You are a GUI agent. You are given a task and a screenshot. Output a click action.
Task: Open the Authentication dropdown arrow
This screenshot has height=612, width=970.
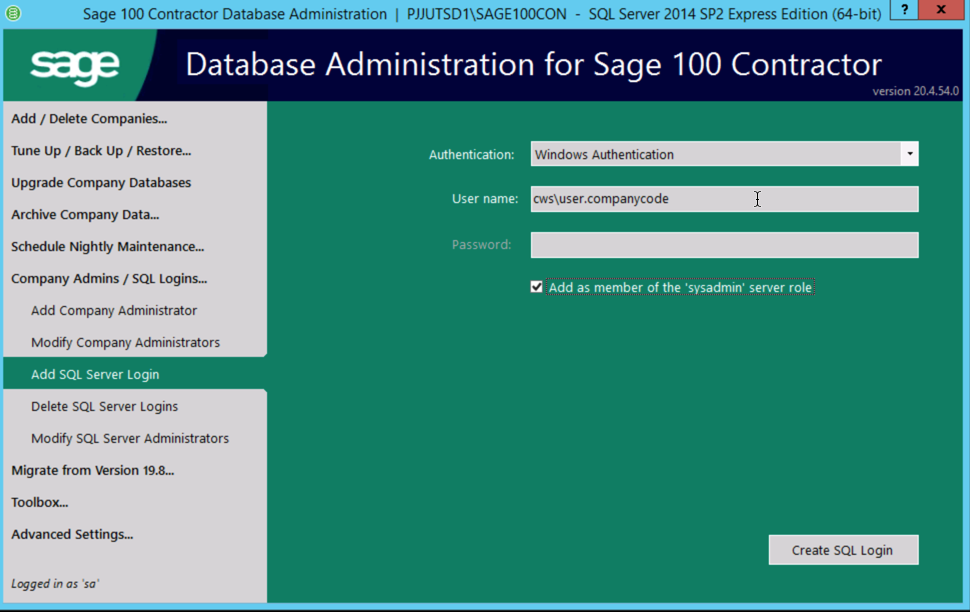click(909, 154)
